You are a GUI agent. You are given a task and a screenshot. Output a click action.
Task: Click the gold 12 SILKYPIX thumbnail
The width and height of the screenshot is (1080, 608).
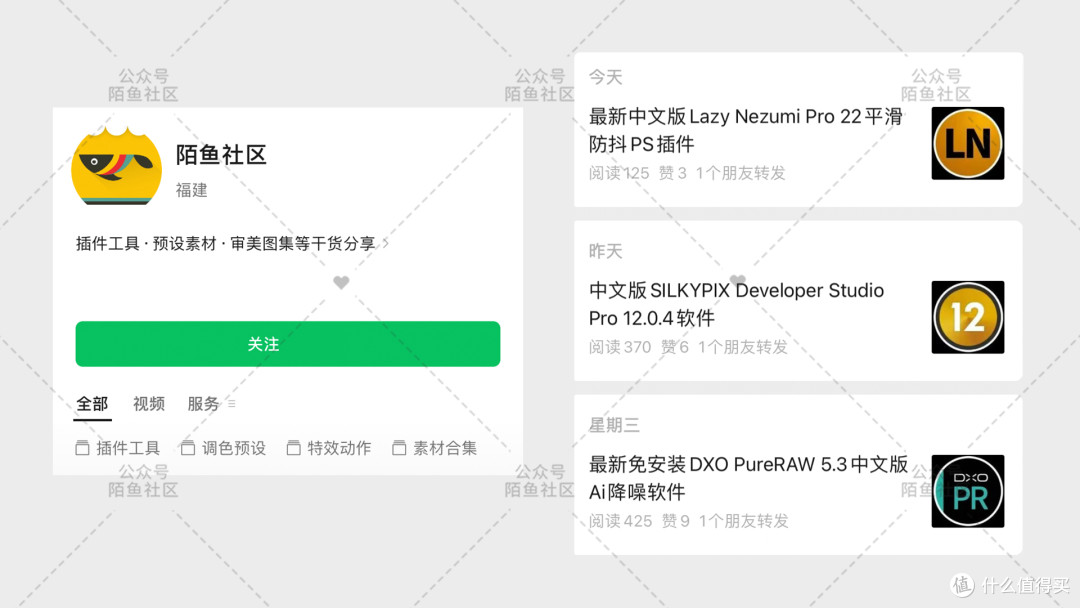click(968, 317)
